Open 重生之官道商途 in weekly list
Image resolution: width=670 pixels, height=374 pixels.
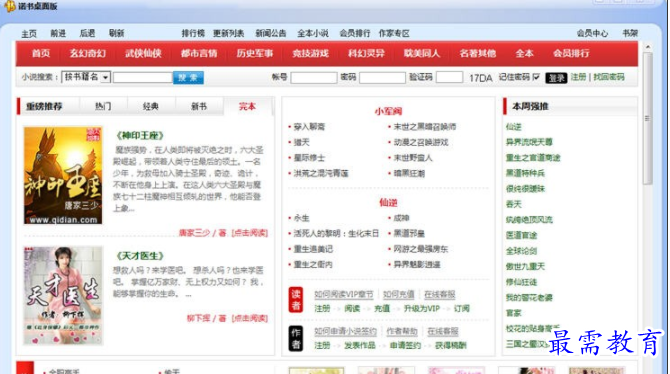pyautogui.click(x=533, y=158)
